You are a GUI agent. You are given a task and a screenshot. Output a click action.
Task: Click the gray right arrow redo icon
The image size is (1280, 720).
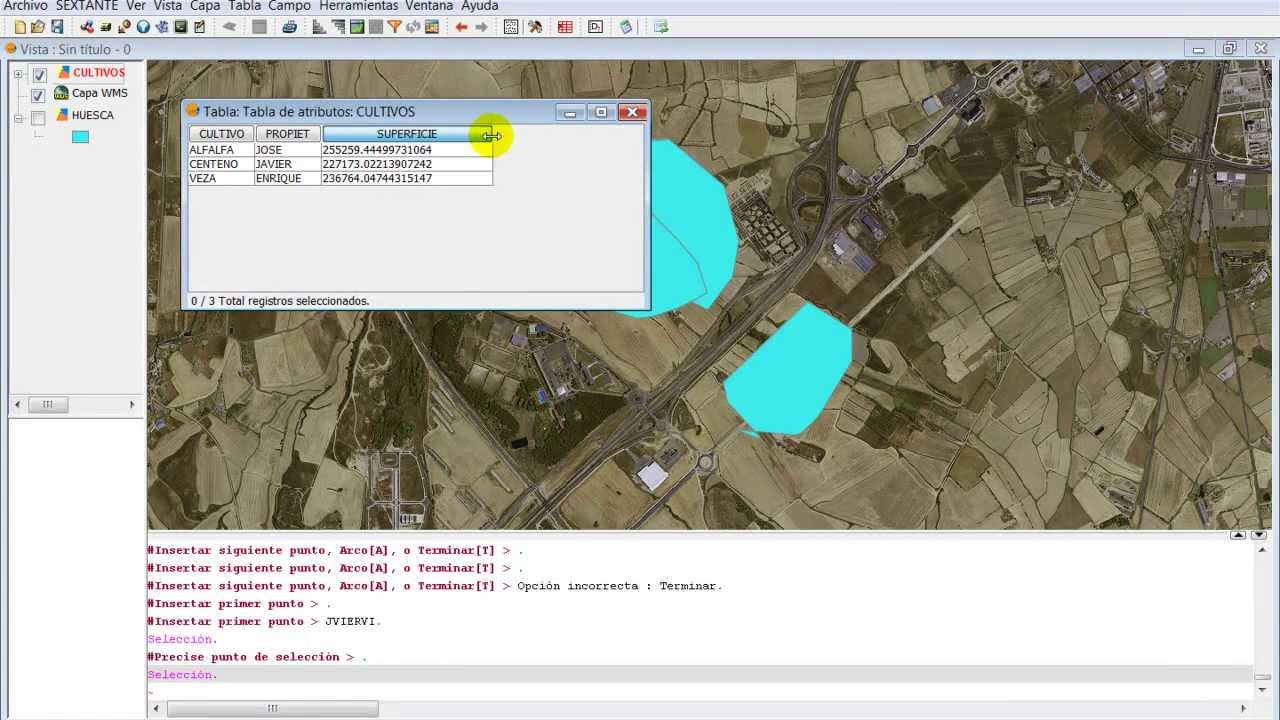pos(481,27)
